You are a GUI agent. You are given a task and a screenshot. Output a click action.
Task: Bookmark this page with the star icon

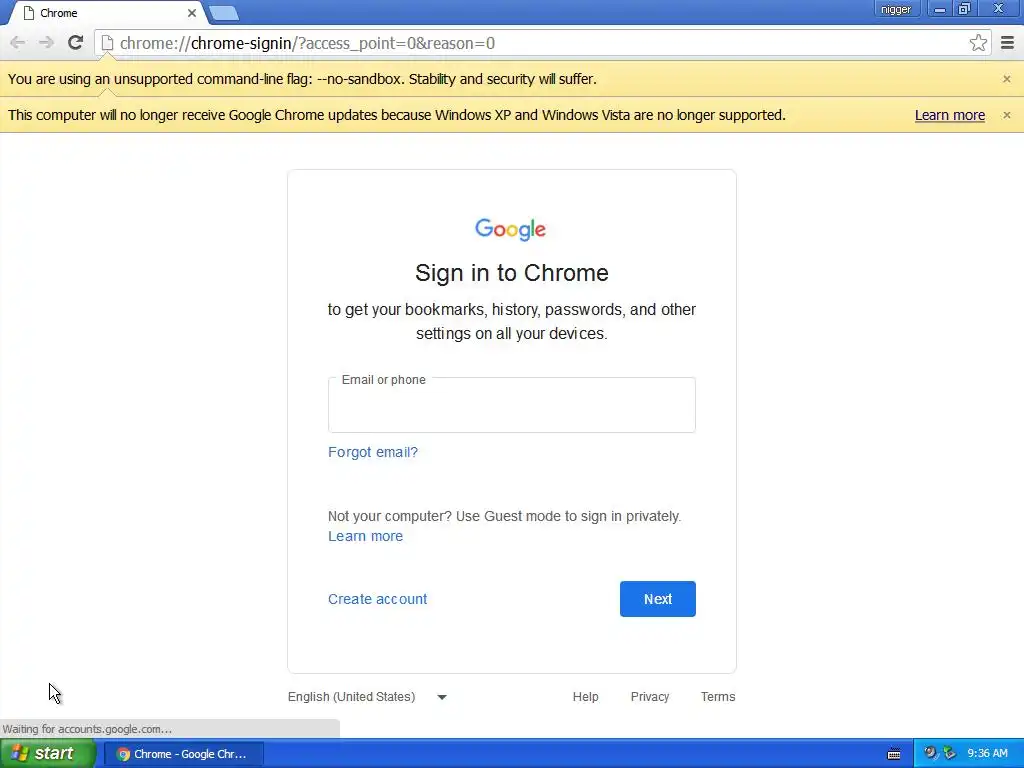(978, 43)
